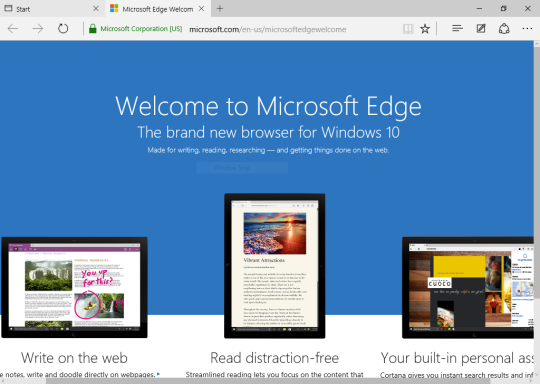Close the Microsoft Edge Welcome tab
The height and width of the screenshot is (384, 540).
tap(202, 9)
